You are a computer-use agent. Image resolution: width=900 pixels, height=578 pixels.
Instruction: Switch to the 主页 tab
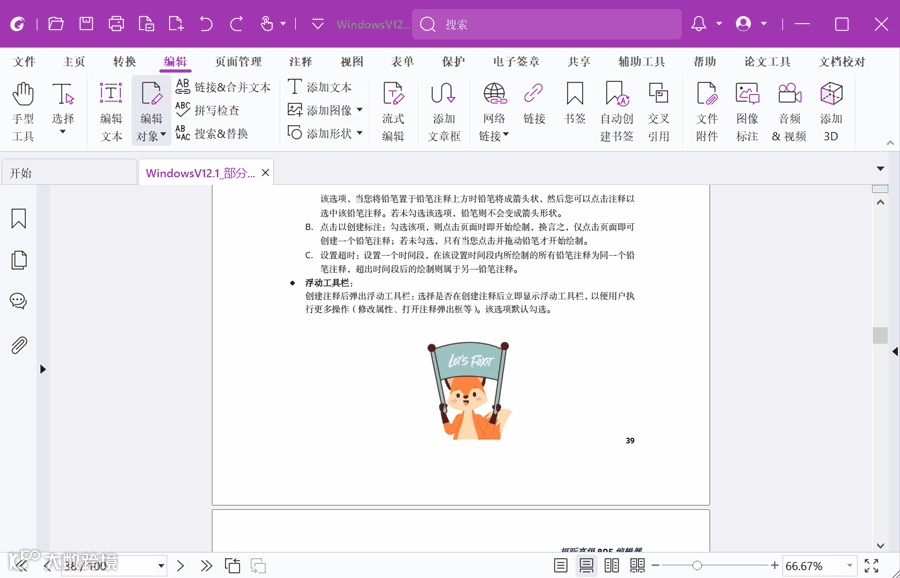coord(73,61)
